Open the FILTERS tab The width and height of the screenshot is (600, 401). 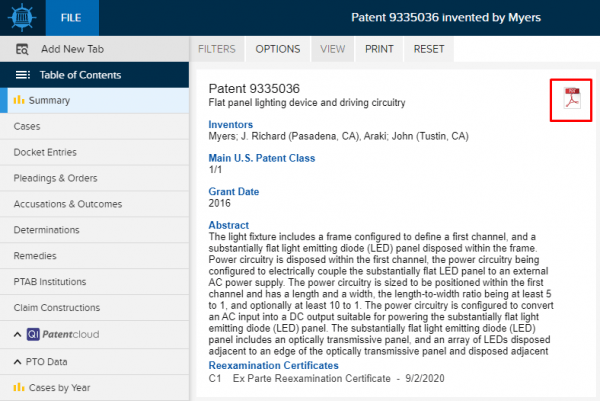(x=217, y=48)
